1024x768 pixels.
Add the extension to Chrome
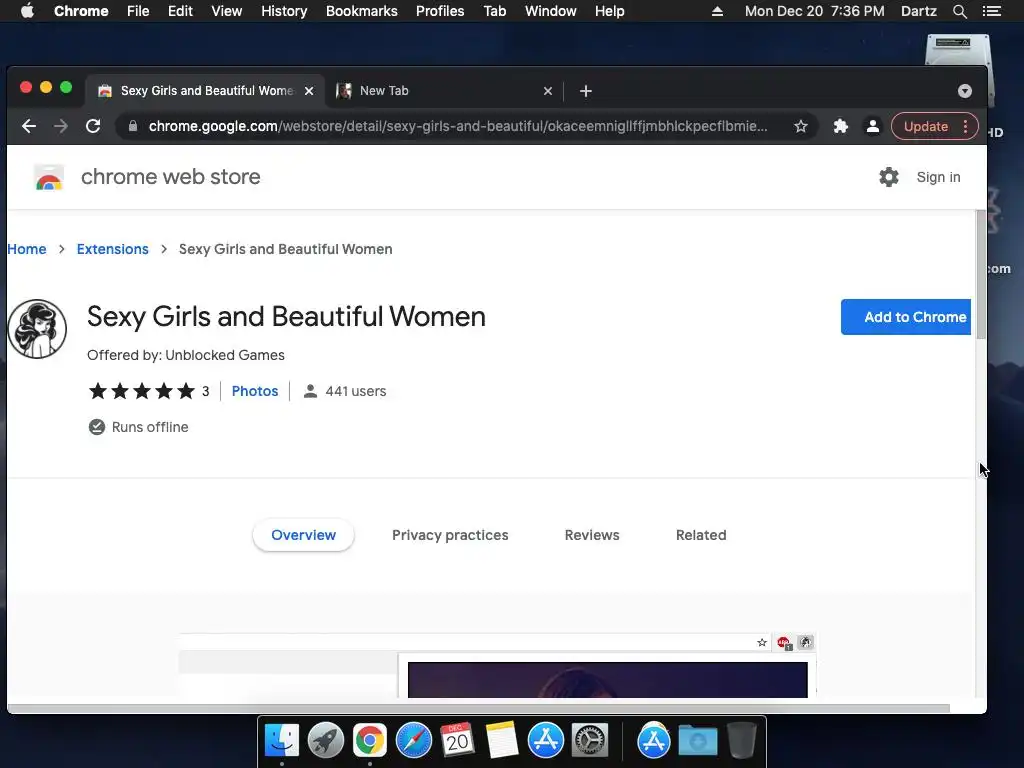[x=906, y=317]
